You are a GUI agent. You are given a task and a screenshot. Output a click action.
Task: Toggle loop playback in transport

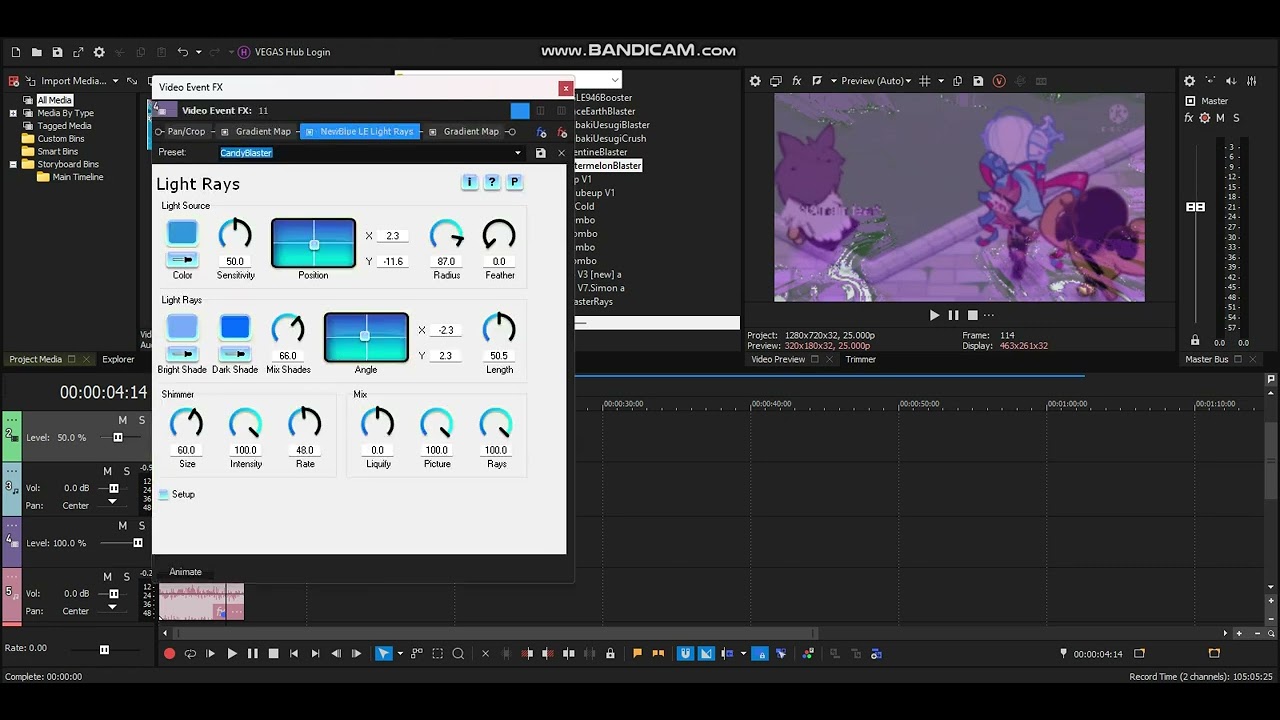190,654
